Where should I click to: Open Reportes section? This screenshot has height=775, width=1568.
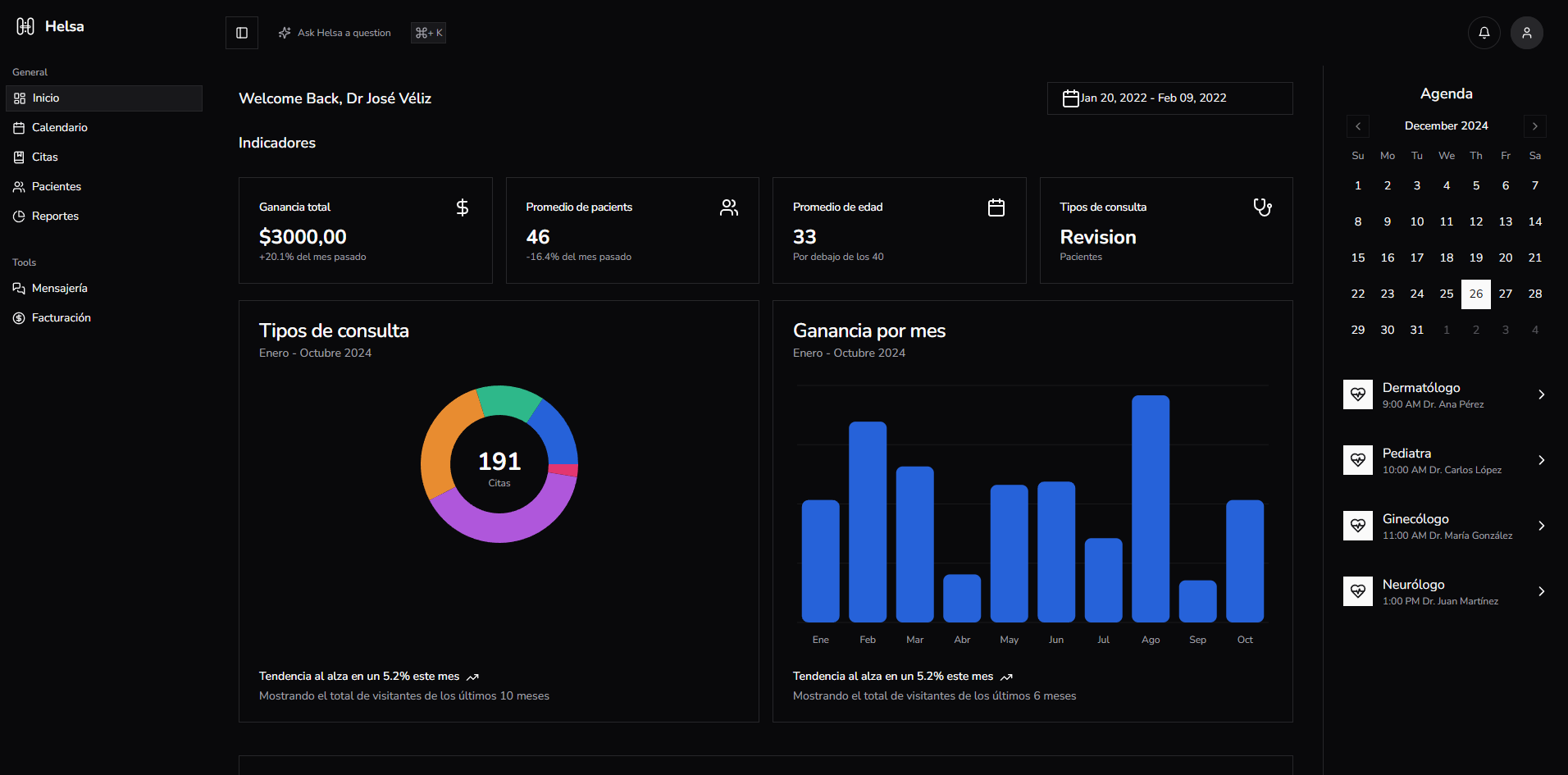point(104,217)
